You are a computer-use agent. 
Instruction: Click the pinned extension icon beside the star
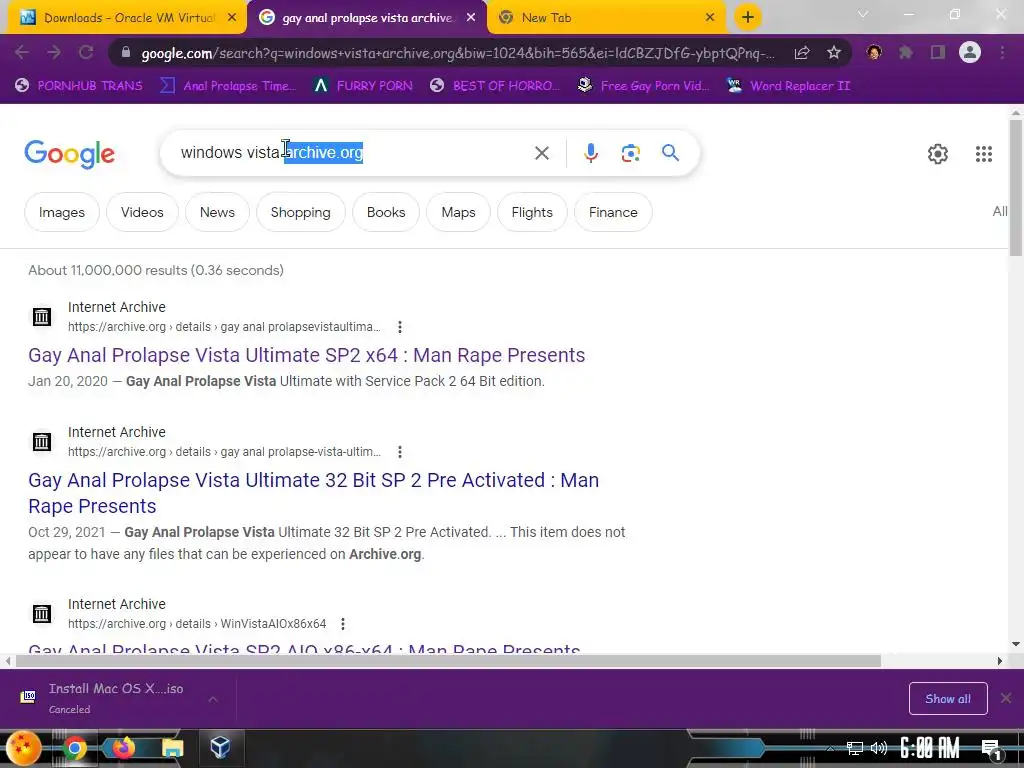(x=874, y=52)
